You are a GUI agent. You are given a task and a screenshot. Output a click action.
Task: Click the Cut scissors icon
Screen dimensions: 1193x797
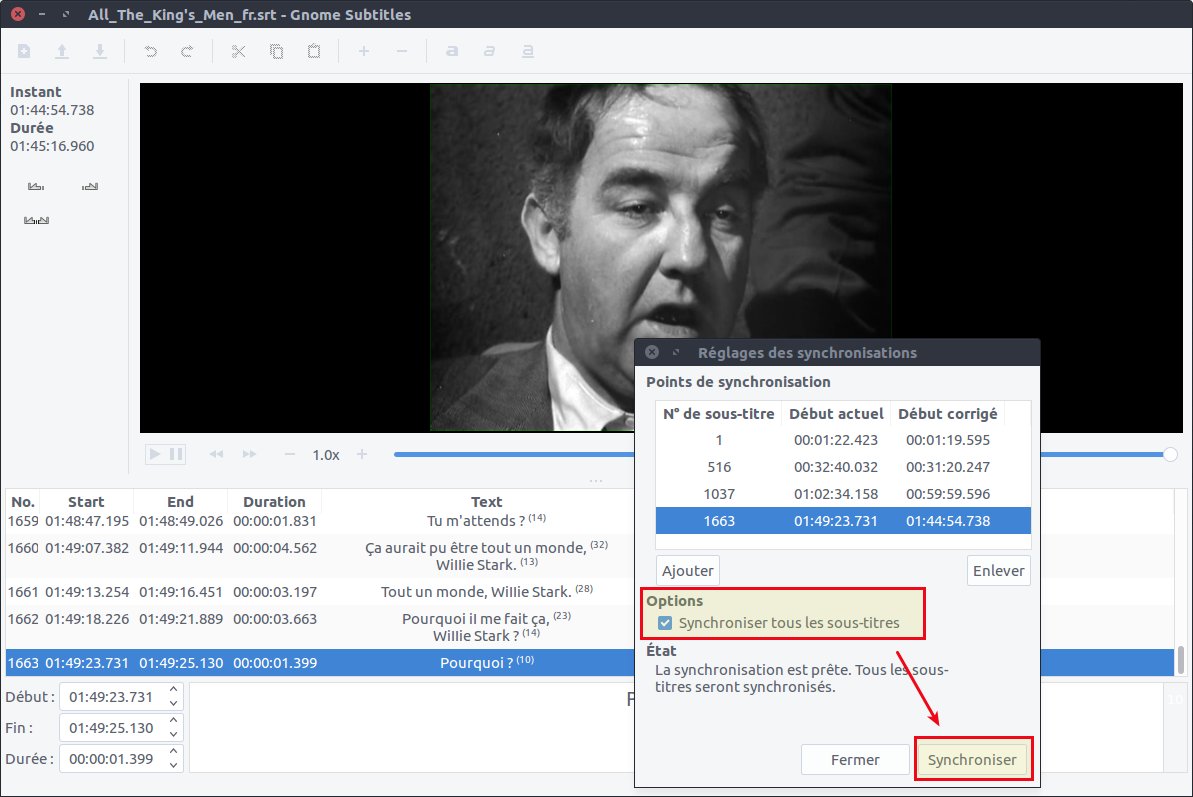(239, 51)
